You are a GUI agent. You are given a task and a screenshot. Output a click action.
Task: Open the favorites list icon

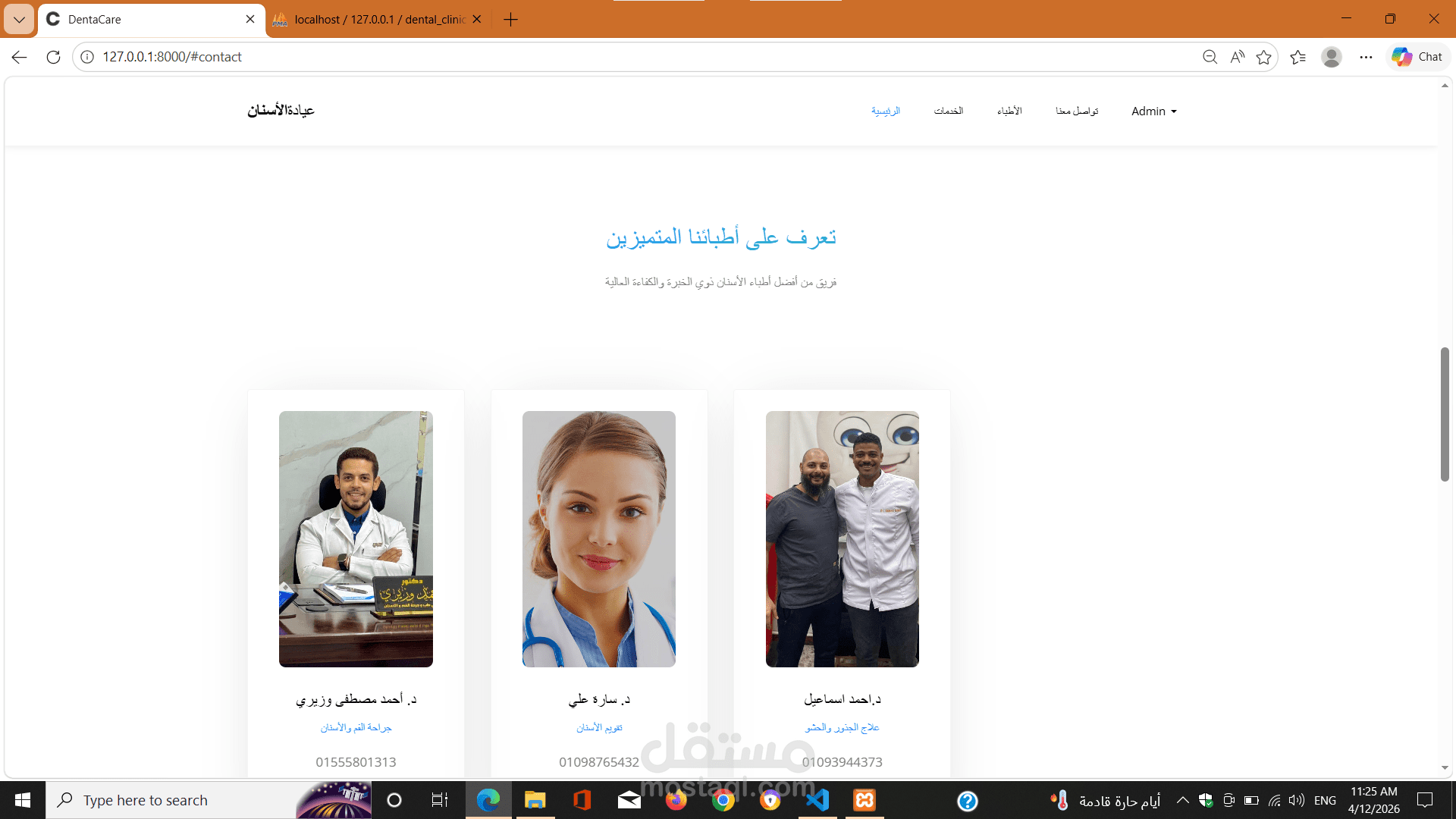1298,57
